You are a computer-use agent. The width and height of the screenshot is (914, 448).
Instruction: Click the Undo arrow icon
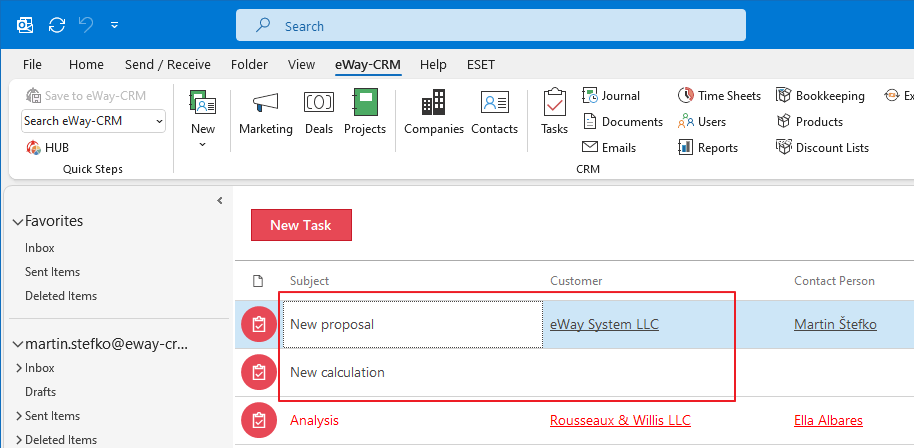click(86, 25)
